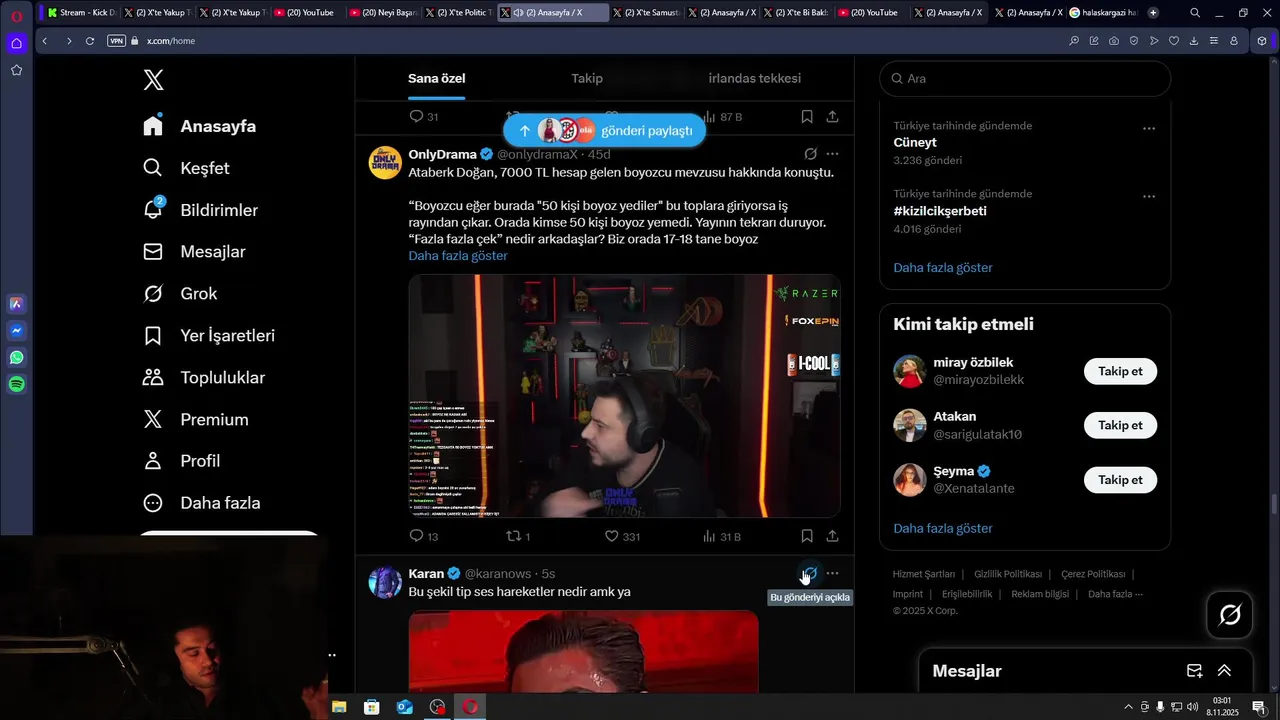
Task: Go to Profil page
Action: [181, 461]
